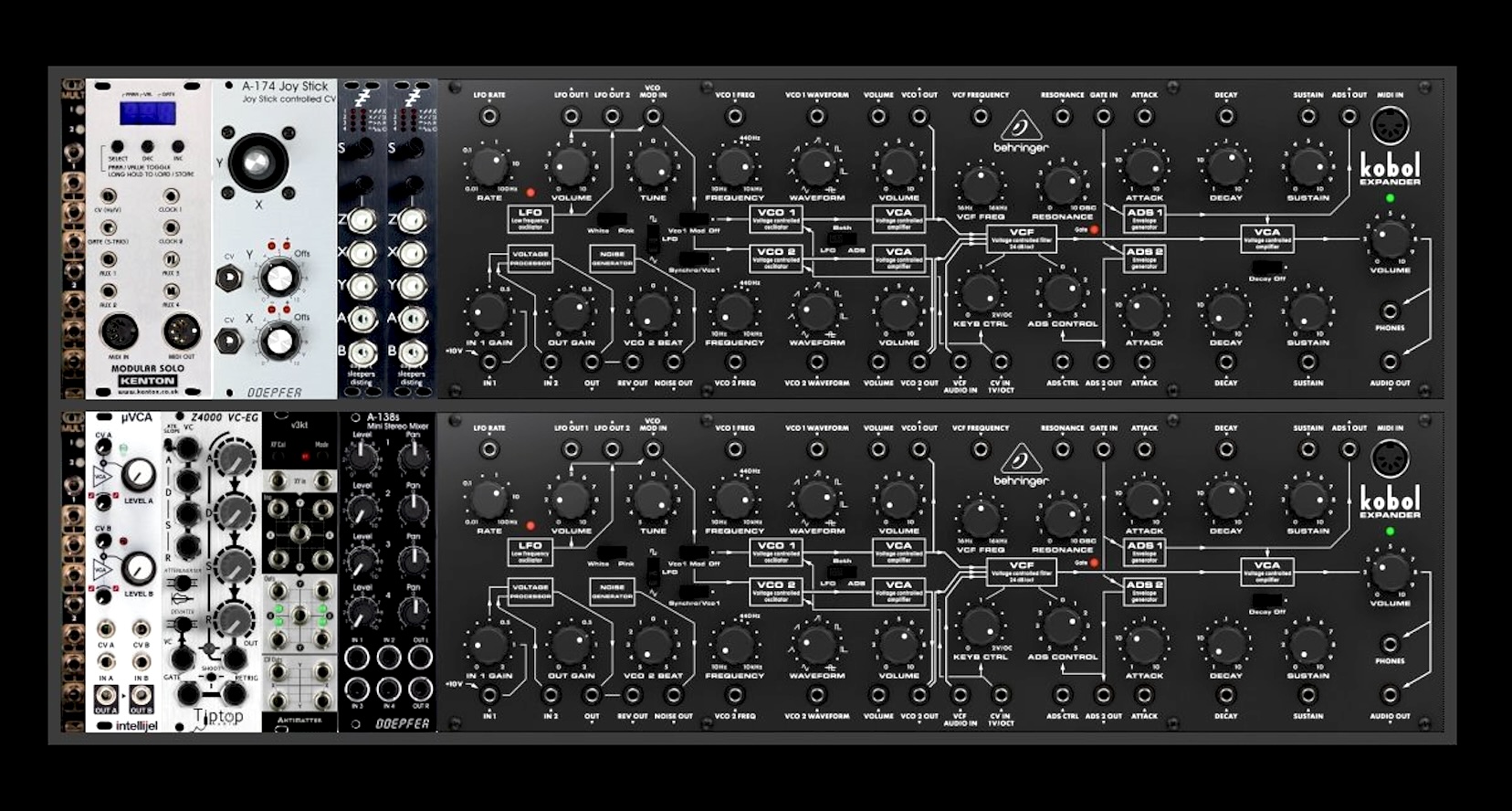Click the LFO RATE jack on upper Kobol
Viewport: 1512px width, 811px height.
489,116
